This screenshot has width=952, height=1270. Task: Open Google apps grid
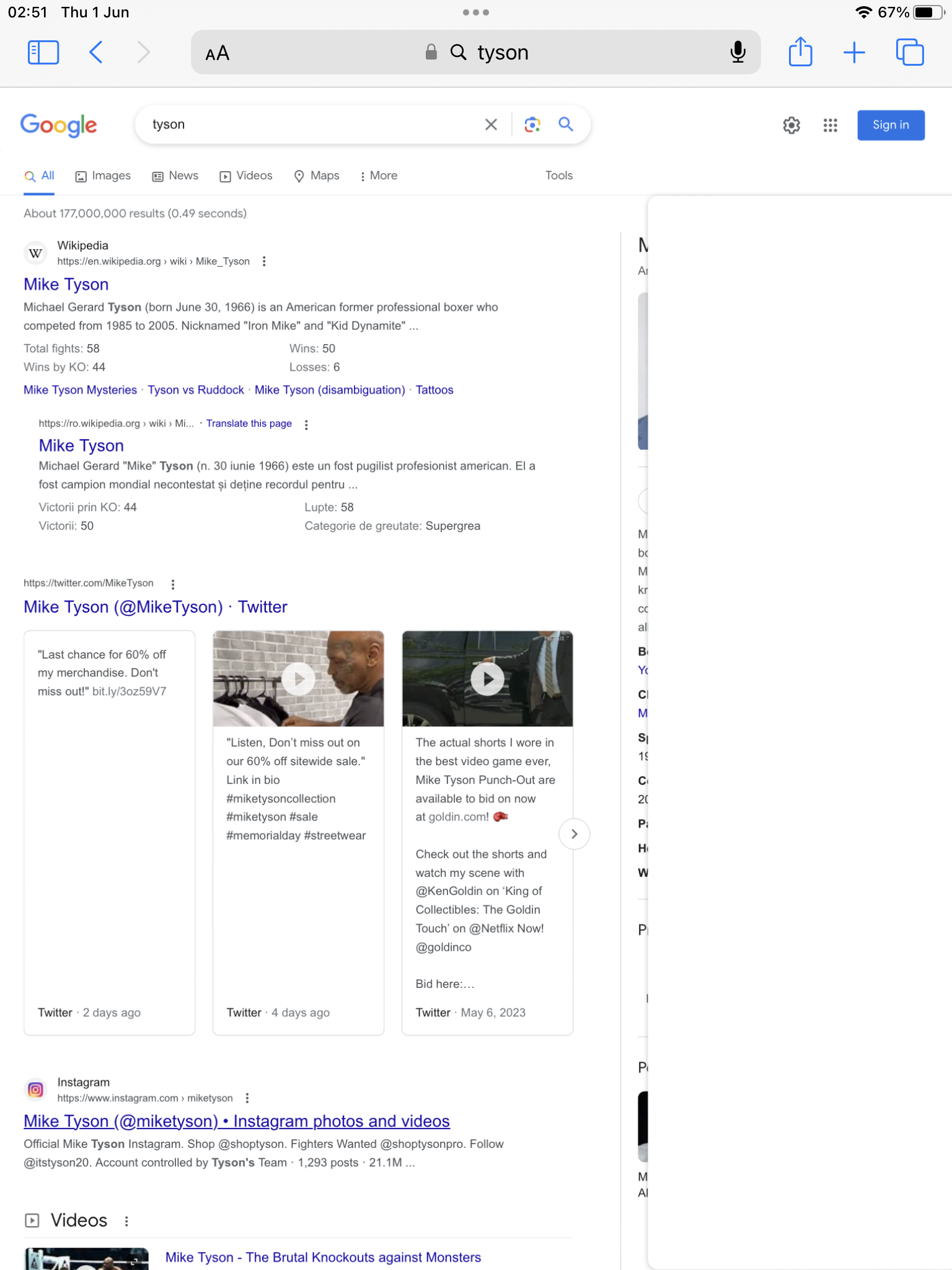(x=831, y=125)
